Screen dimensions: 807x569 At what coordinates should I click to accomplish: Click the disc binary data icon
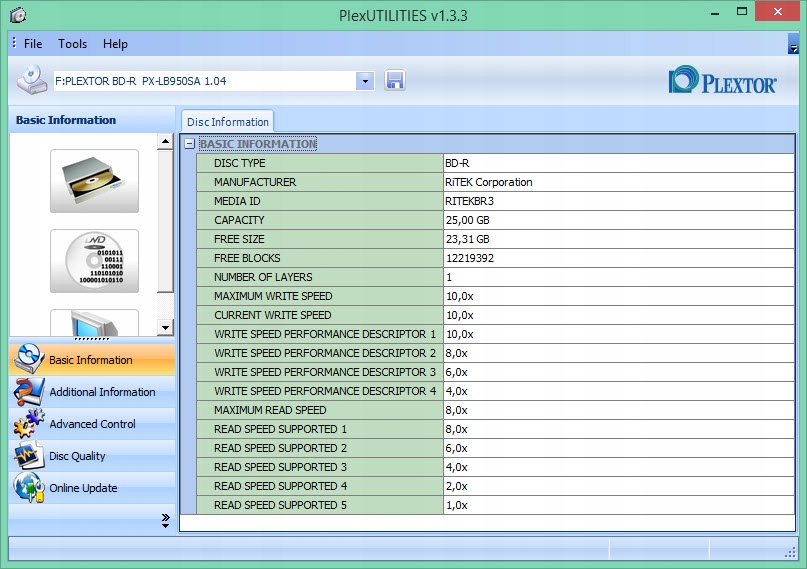94,261
